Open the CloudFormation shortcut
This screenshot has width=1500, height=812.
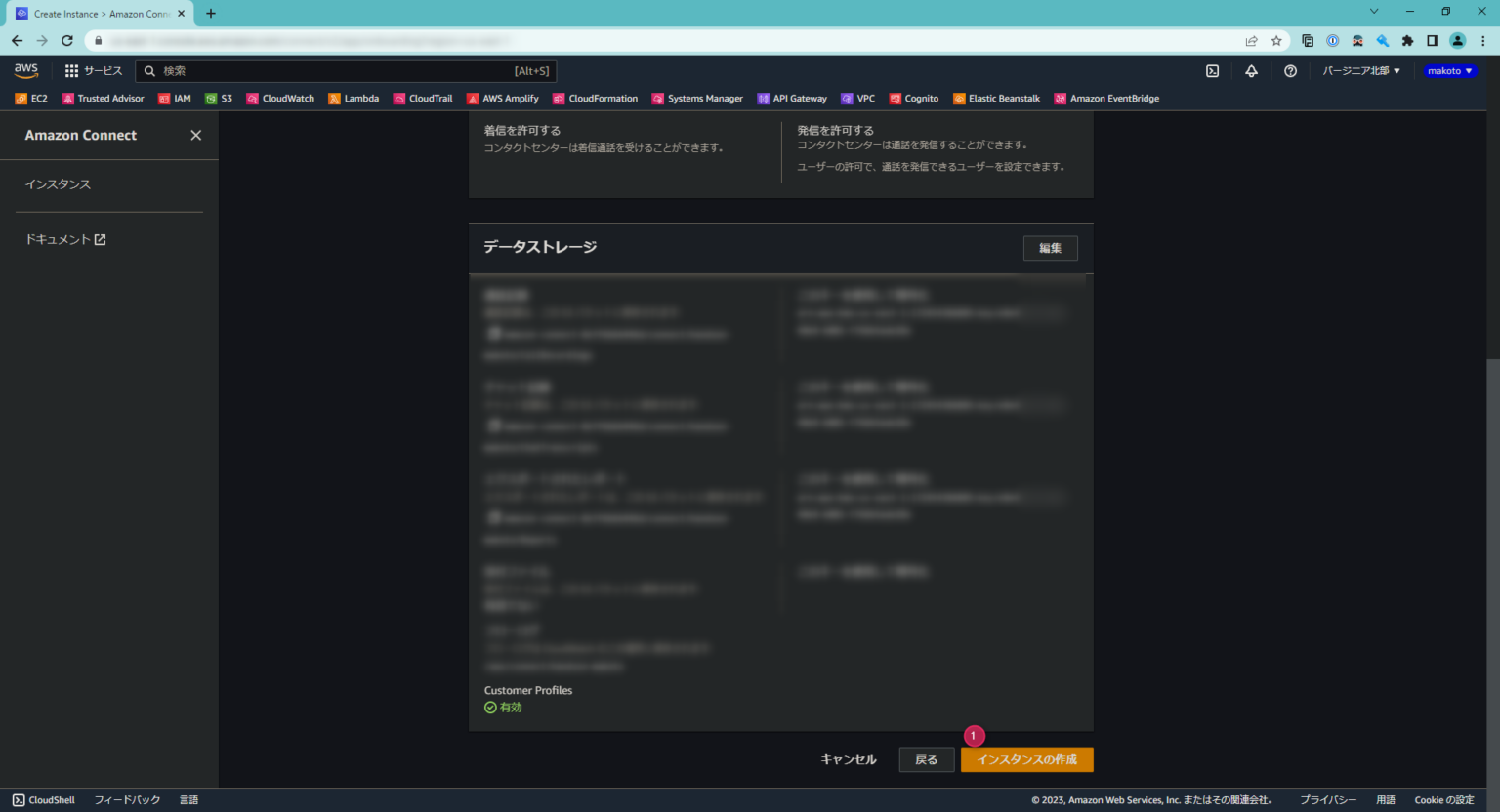click(x=595, y=98)
